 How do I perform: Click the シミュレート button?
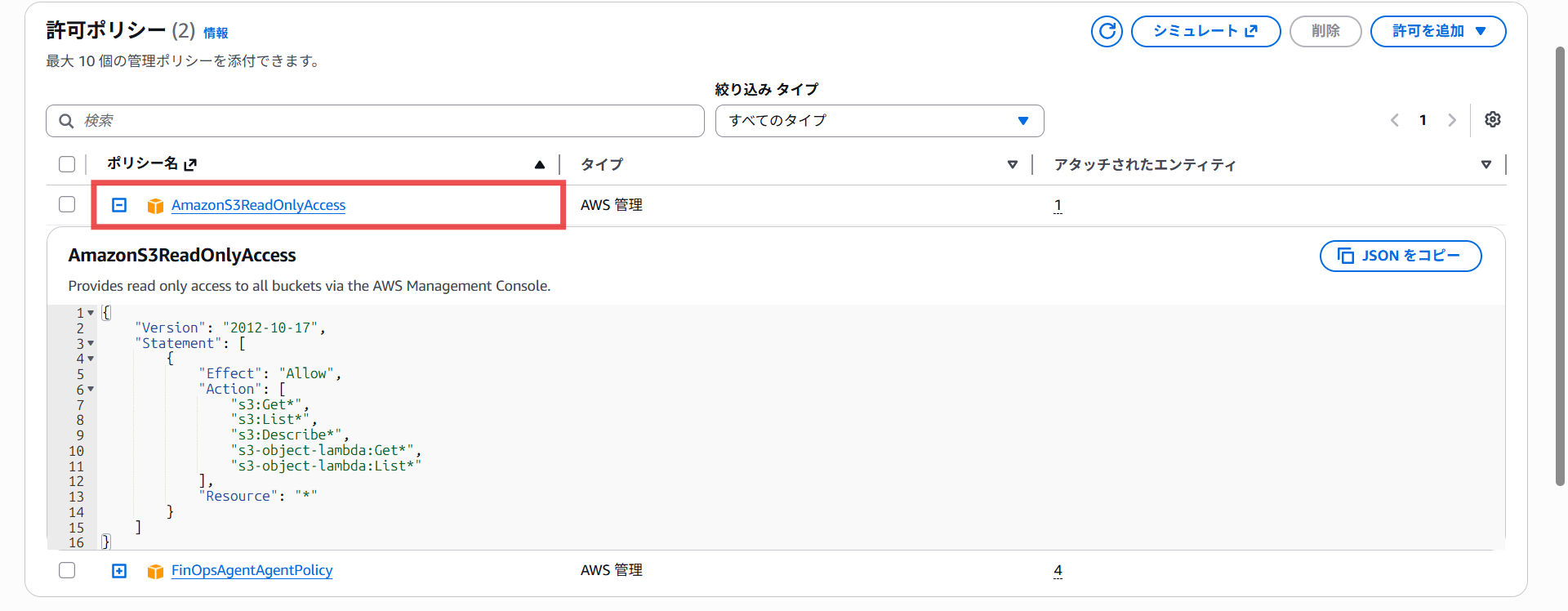pos(1205,31)
